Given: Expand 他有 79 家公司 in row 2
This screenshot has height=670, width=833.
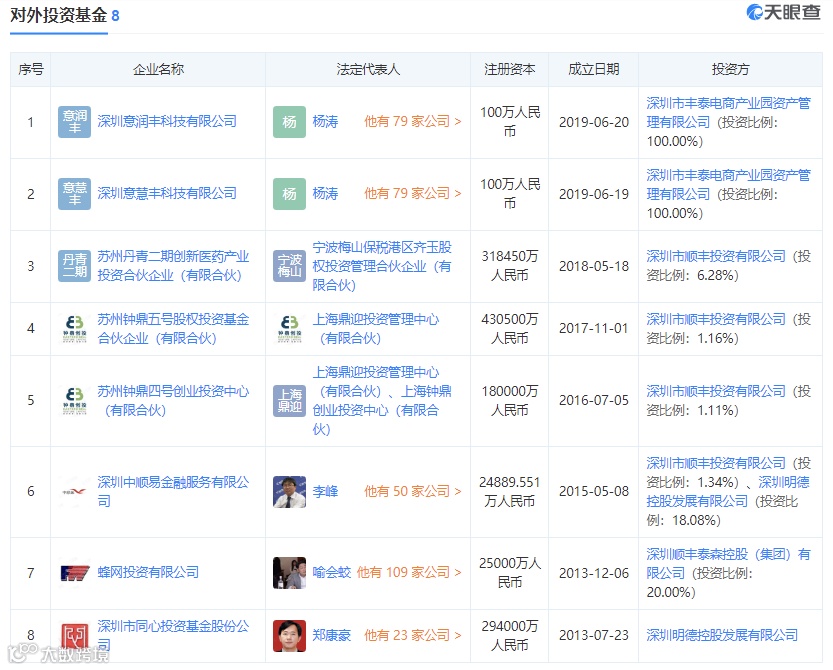Looking at the screenshot, I should tap(412, 193).
